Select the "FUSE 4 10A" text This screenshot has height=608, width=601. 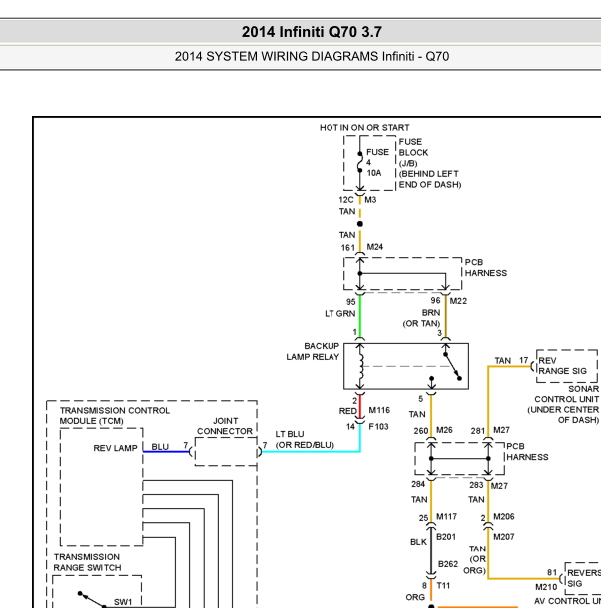tap(377, 162)
